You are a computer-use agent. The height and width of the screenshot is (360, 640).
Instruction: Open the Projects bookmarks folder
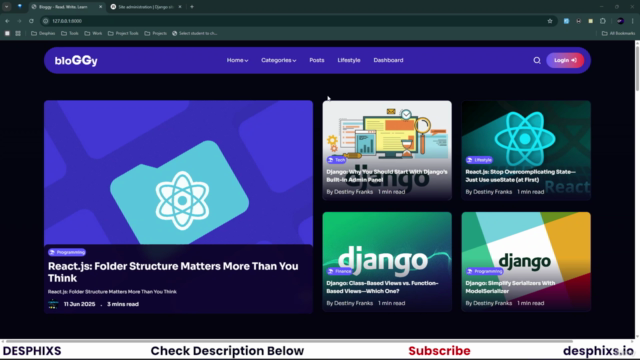point(156,33)
